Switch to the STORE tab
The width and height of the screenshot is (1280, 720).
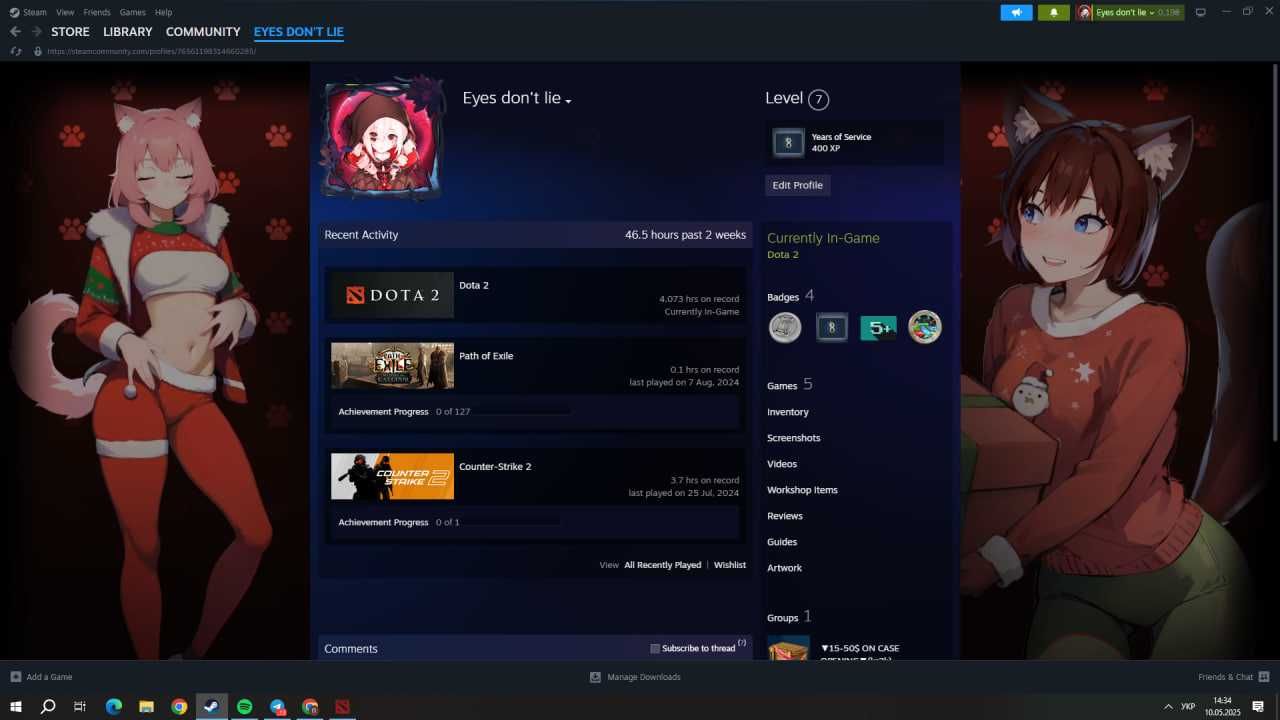pos(70,32)
